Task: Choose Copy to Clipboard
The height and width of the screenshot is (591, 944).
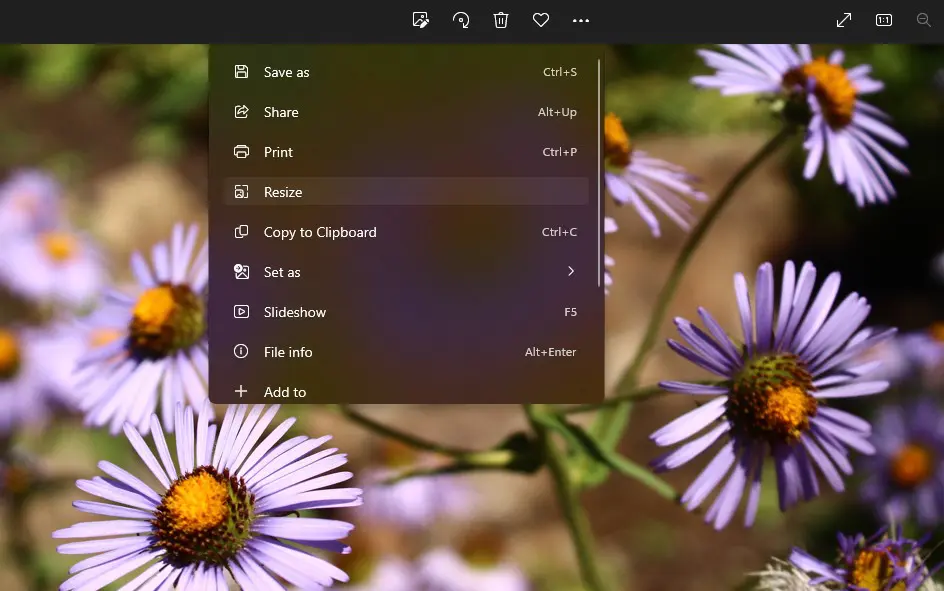Action: [320, 232]
